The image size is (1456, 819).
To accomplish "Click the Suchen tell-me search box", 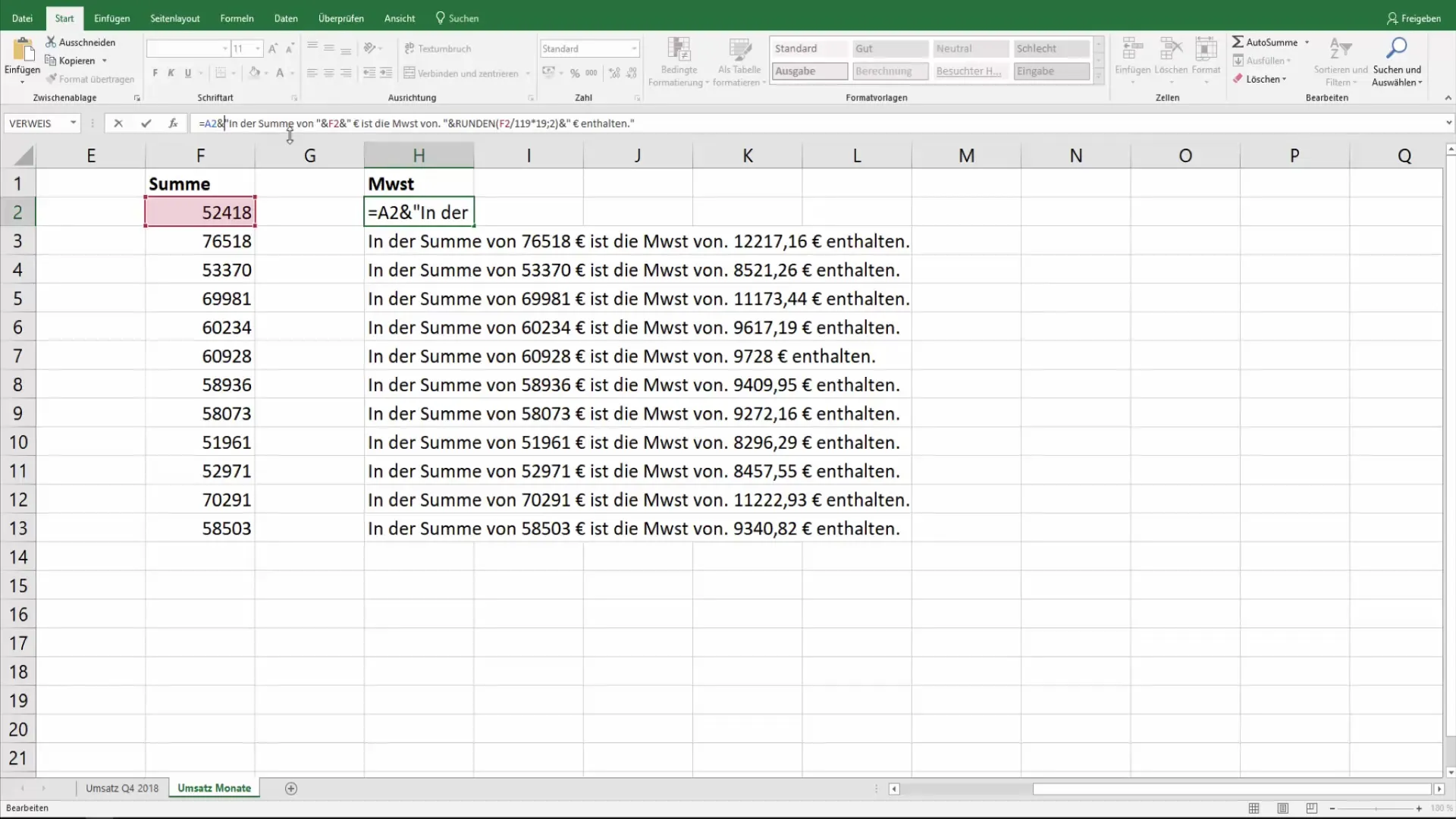I will (457, 18).
